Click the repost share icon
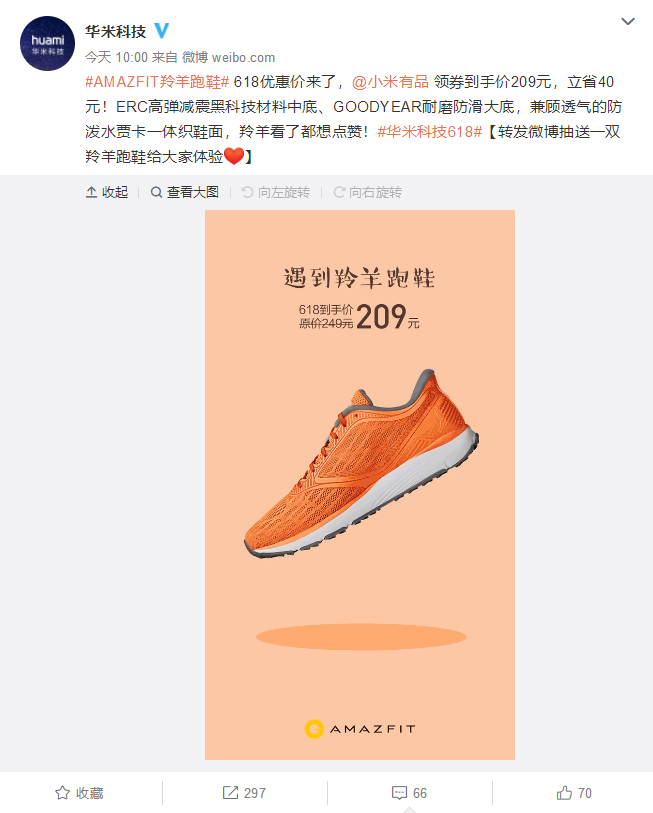The height and width of the screenshot is (813, 653). (x=230, y=792)
